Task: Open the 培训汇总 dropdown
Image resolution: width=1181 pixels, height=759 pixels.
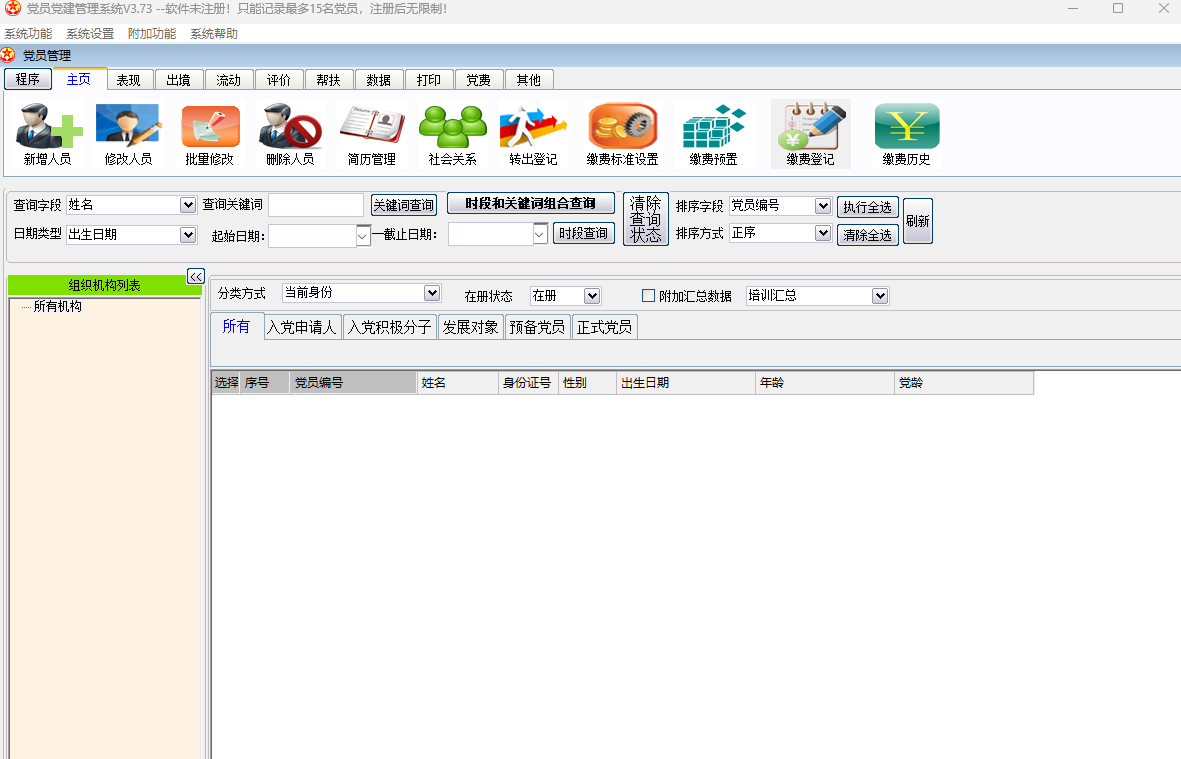Action: (880, 296)
